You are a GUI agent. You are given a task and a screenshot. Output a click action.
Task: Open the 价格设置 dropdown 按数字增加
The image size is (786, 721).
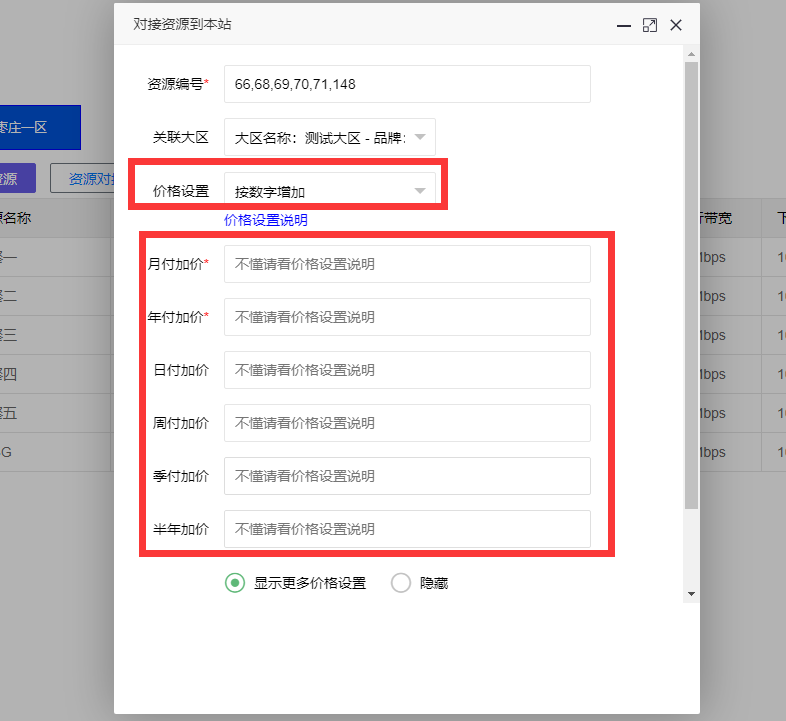click(x=329, y=191)
